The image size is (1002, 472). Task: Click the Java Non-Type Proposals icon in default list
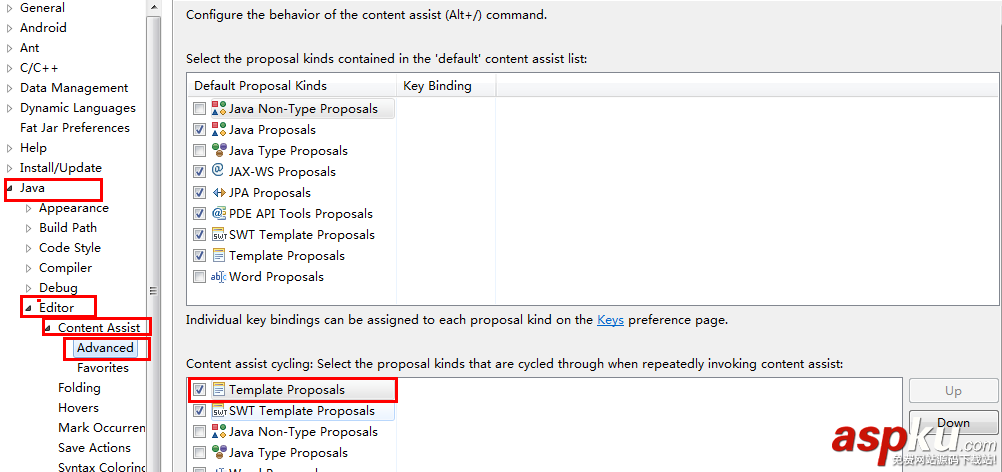tap(219, 109)
